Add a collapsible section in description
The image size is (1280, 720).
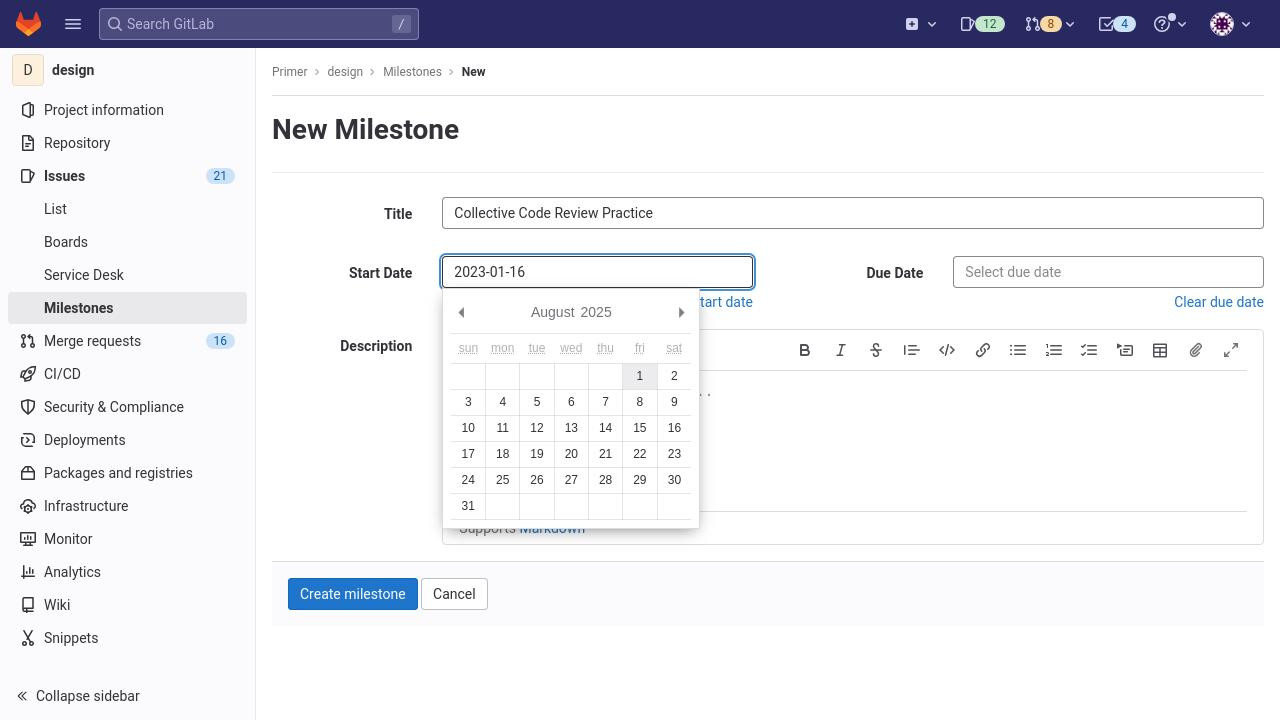(x=1125, y=350)
